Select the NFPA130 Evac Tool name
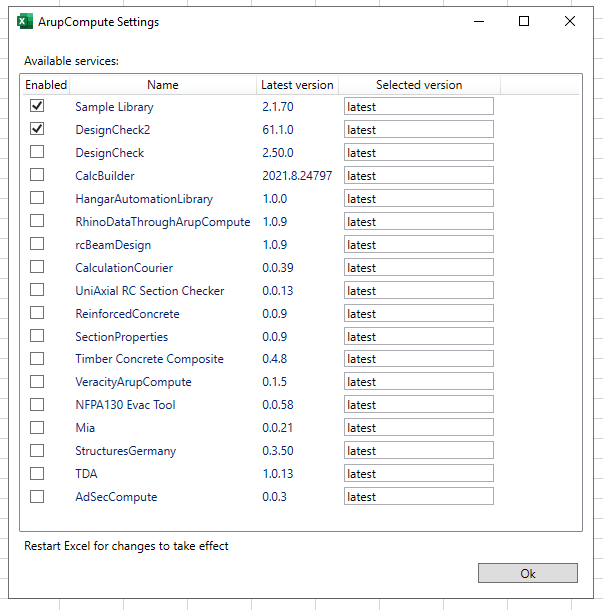Screen dimensions: 603x610 125,405
